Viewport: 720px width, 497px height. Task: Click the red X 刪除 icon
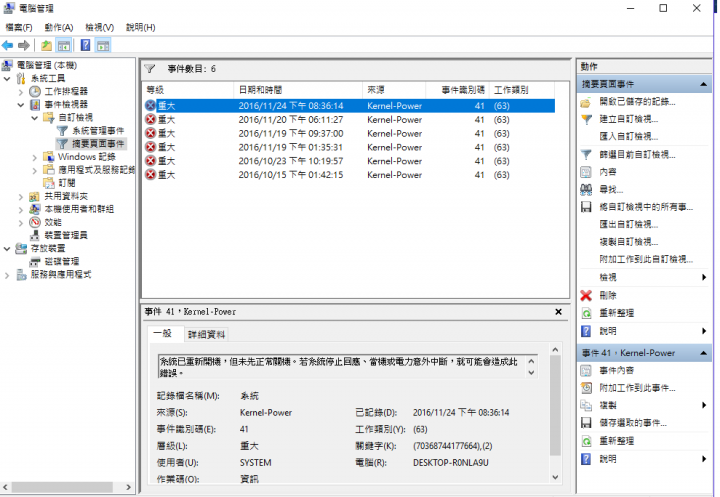586,295
